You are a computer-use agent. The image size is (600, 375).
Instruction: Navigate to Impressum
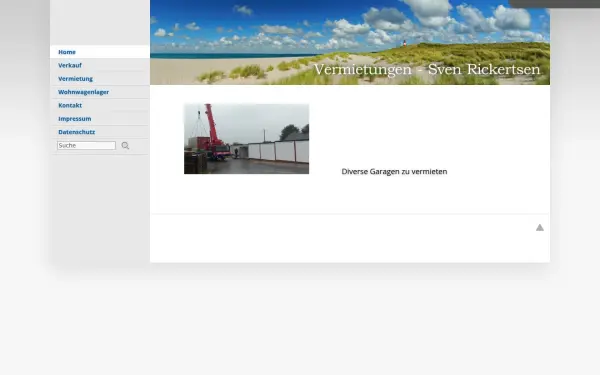[99, 119]
